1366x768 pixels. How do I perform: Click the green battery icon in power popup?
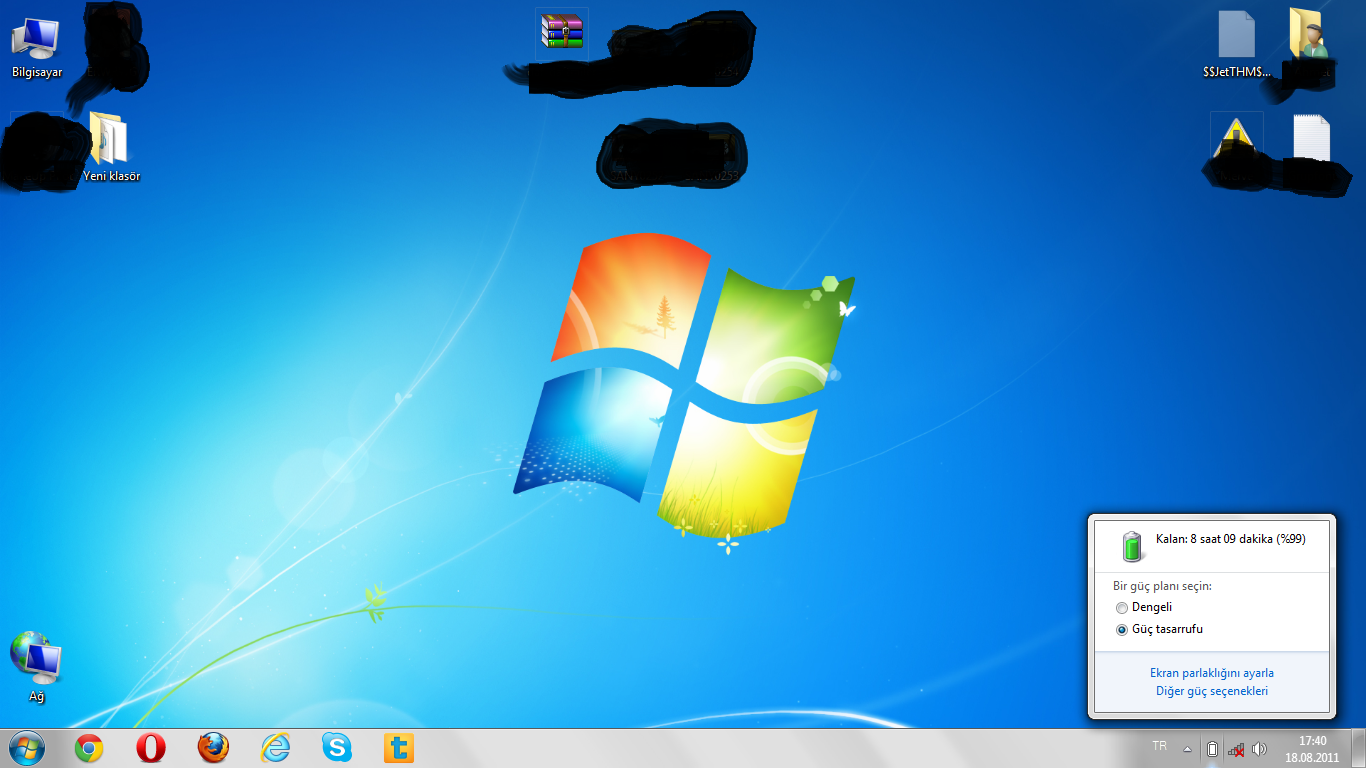[1132, 545]
